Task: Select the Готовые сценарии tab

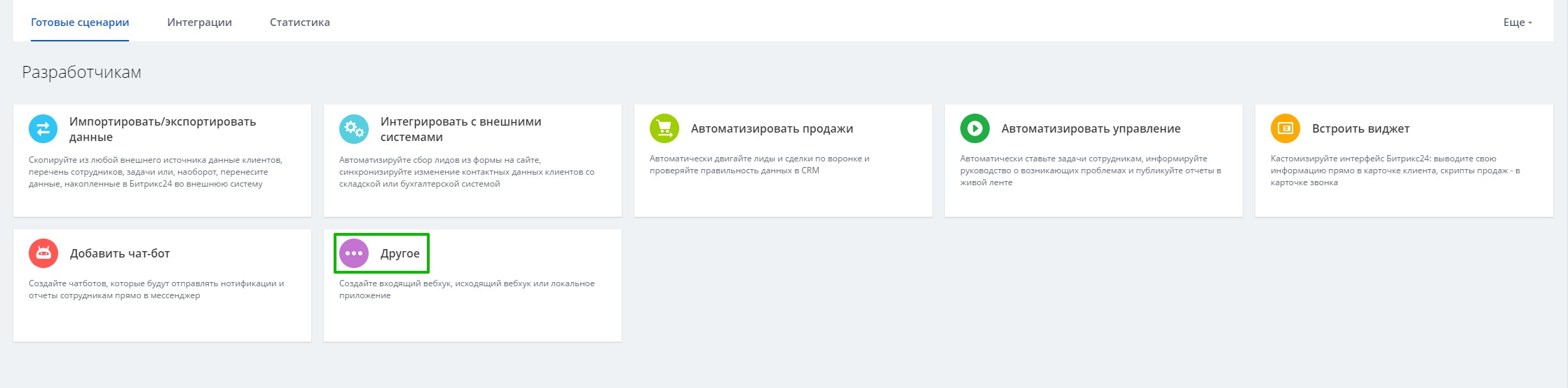Action: (x=80, y=22)
